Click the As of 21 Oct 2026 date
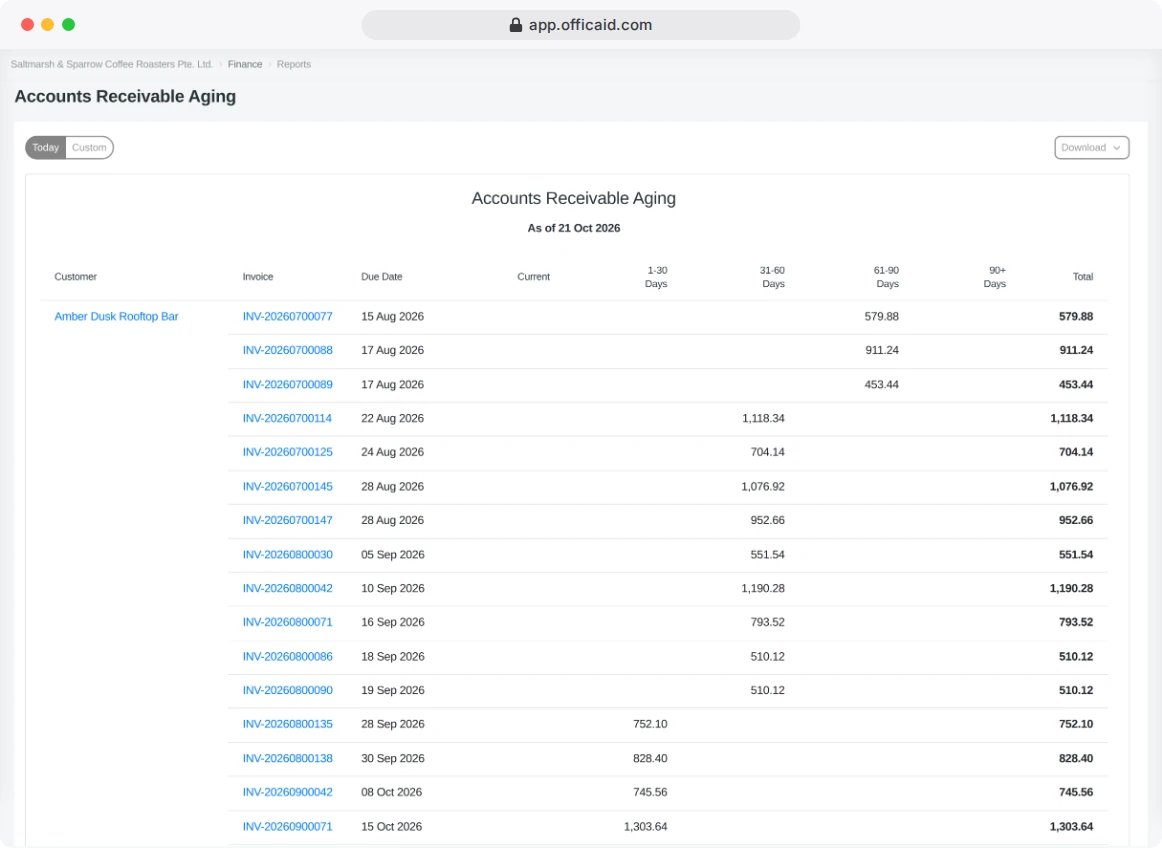 coord(574,228)
